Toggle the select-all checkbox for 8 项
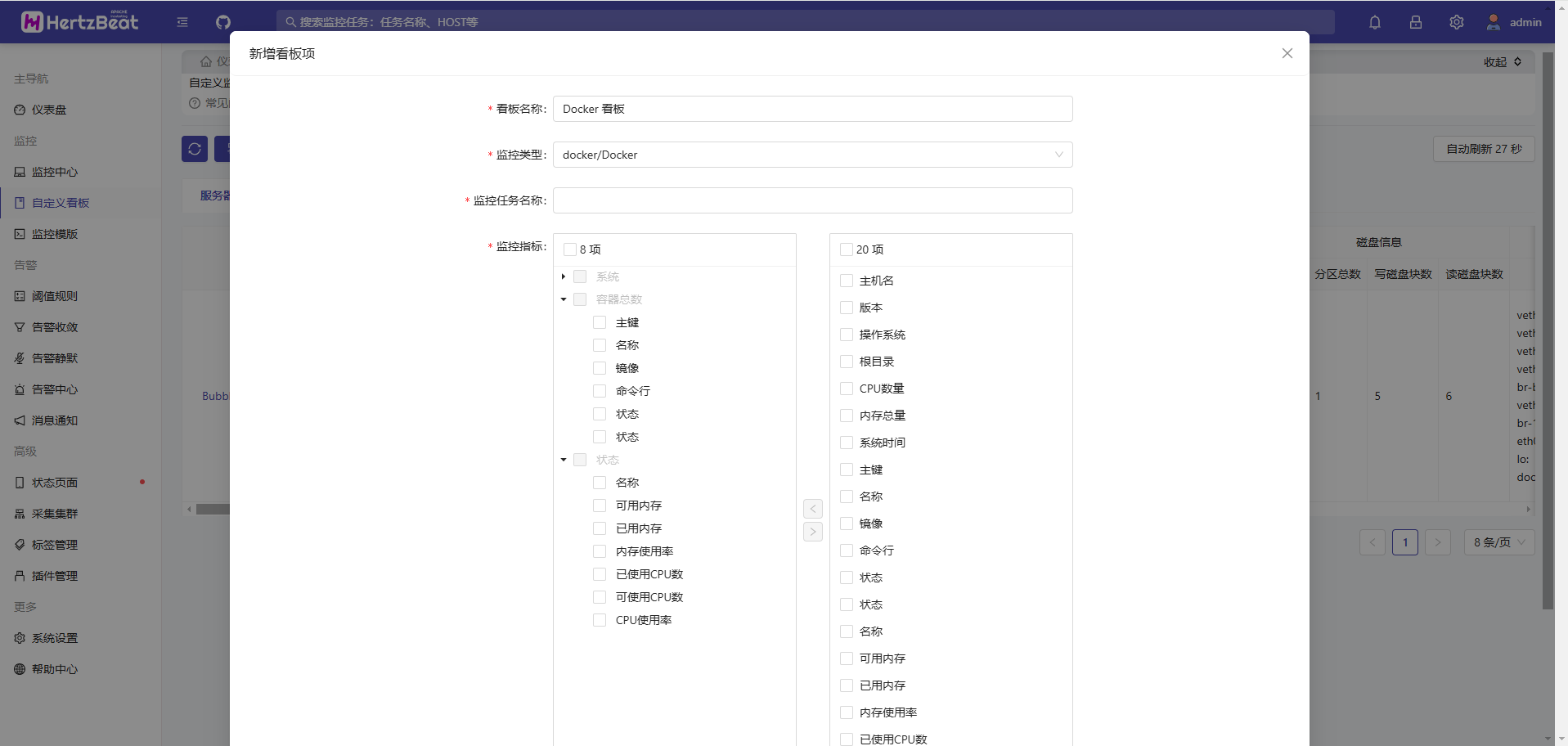Viewport: 1568px width, 746px height. 570,249
